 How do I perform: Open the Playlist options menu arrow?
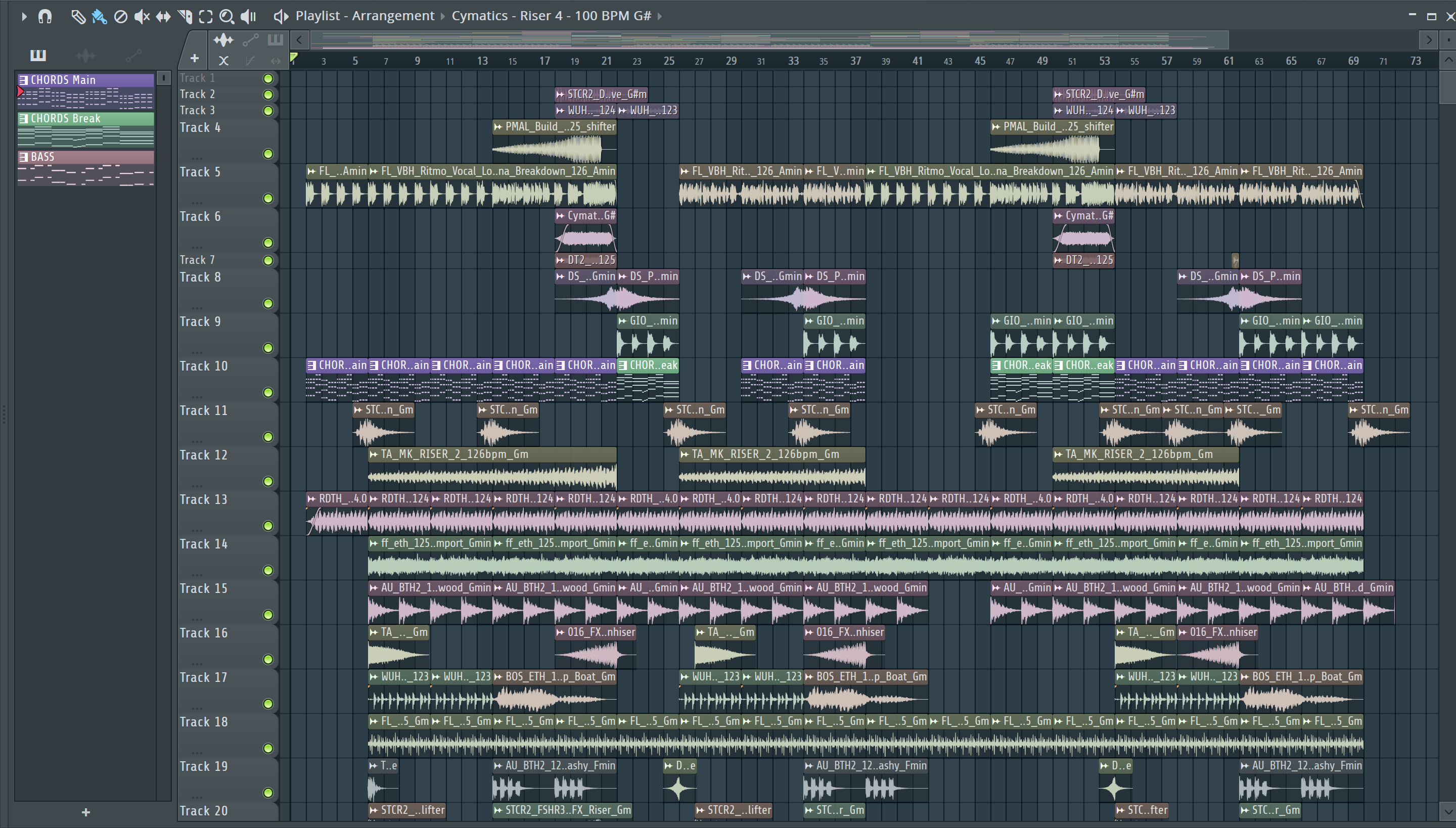click(x=23, y=17)
